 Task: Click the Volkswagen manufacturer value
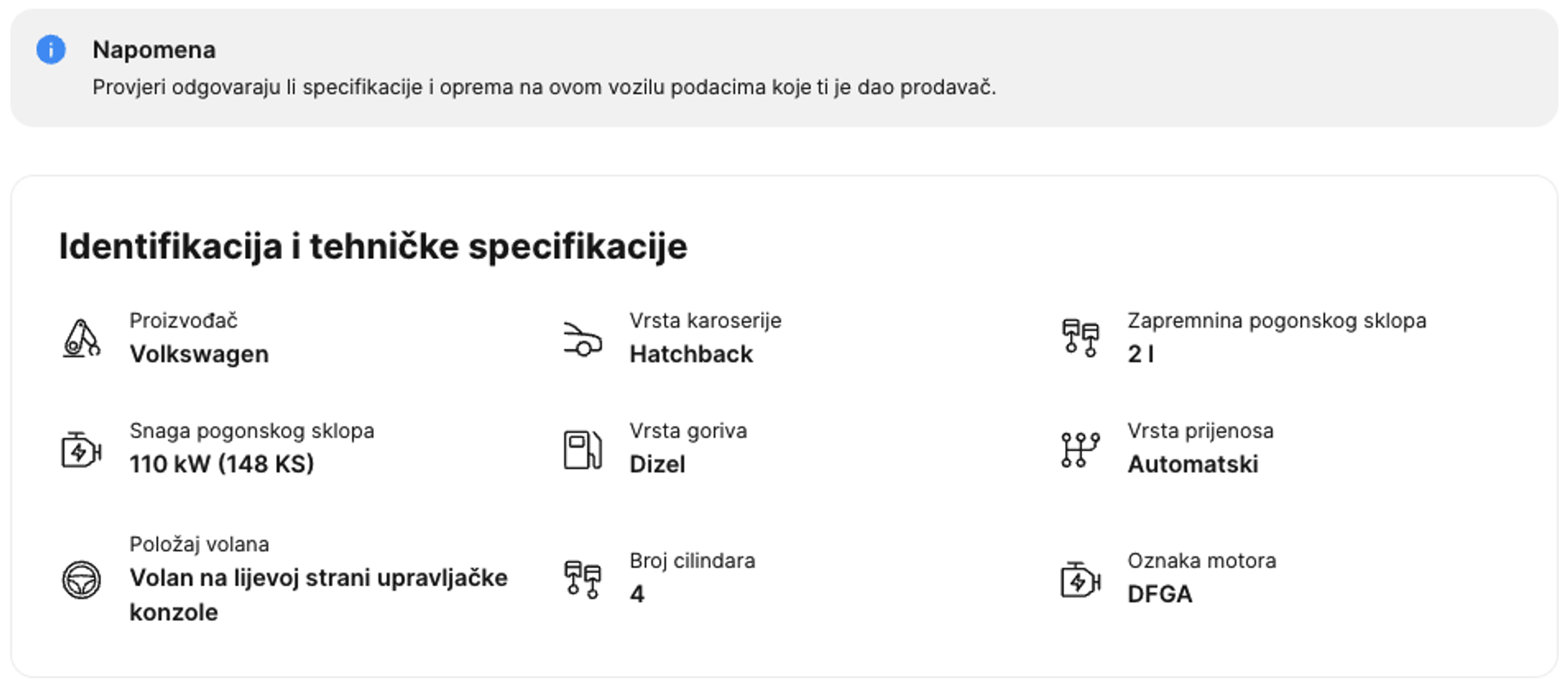(198, 354)
